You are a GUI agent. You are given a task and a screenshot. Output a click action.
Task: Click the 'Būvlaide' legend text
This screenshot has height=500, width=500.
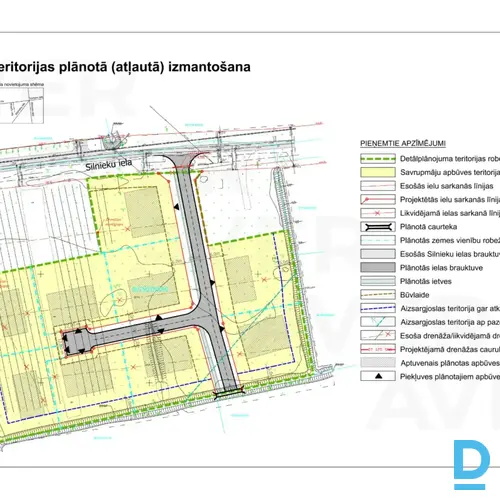pyautogui.click(x=415, y=295)
